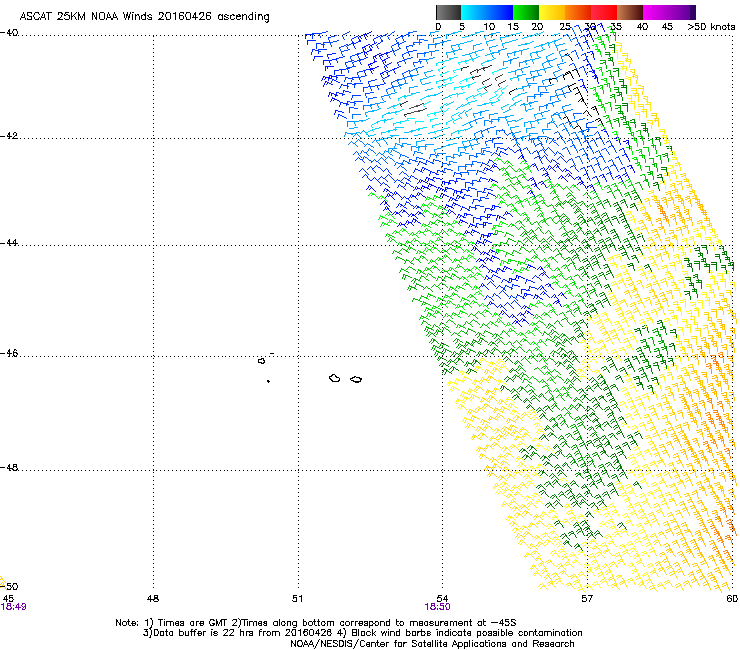The height and width of the screenshot is (650, 740).
Task: Click the small island outline on the -46 latitude line
Action: (261, 361)
